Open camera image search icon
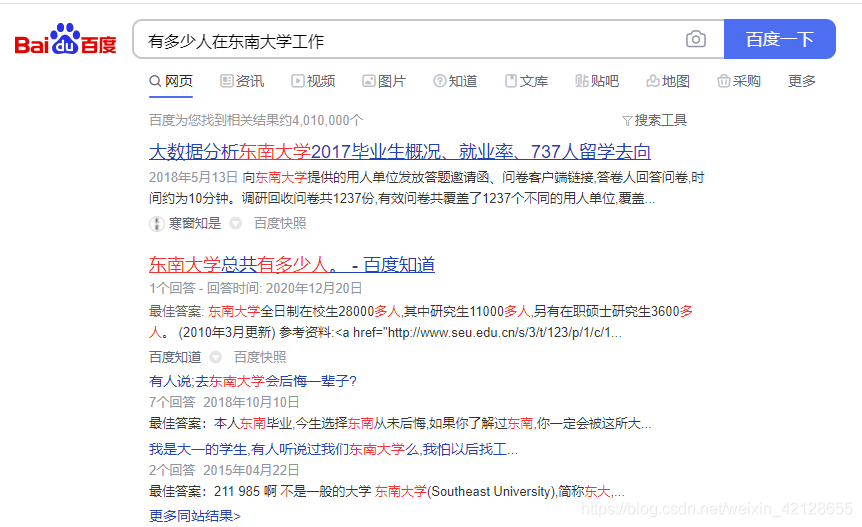 695,39
